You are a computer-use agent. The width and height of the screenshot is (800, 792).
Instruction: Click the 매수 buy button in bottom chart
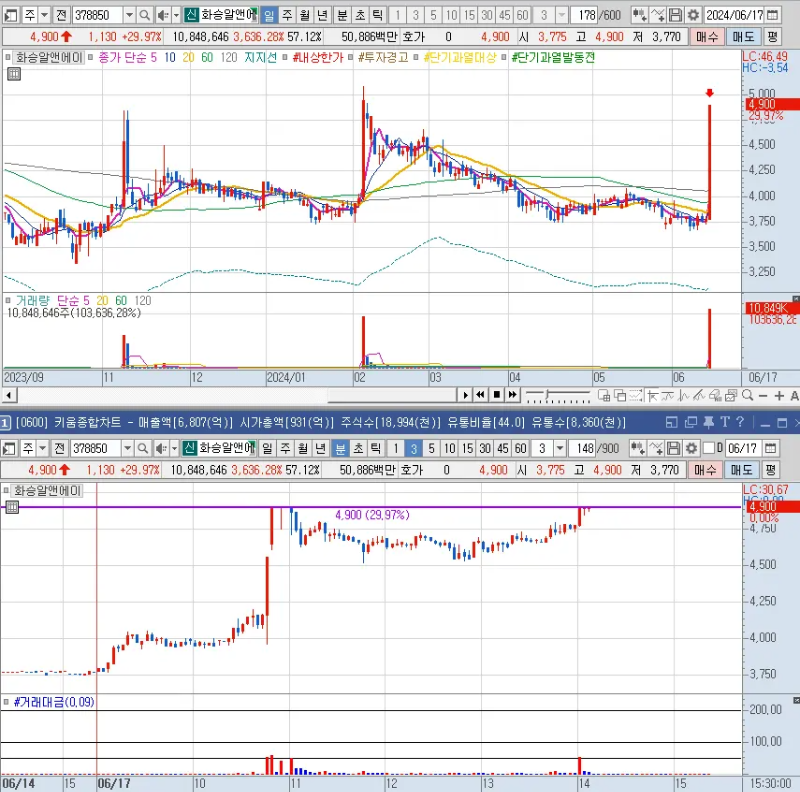[705, 470]
